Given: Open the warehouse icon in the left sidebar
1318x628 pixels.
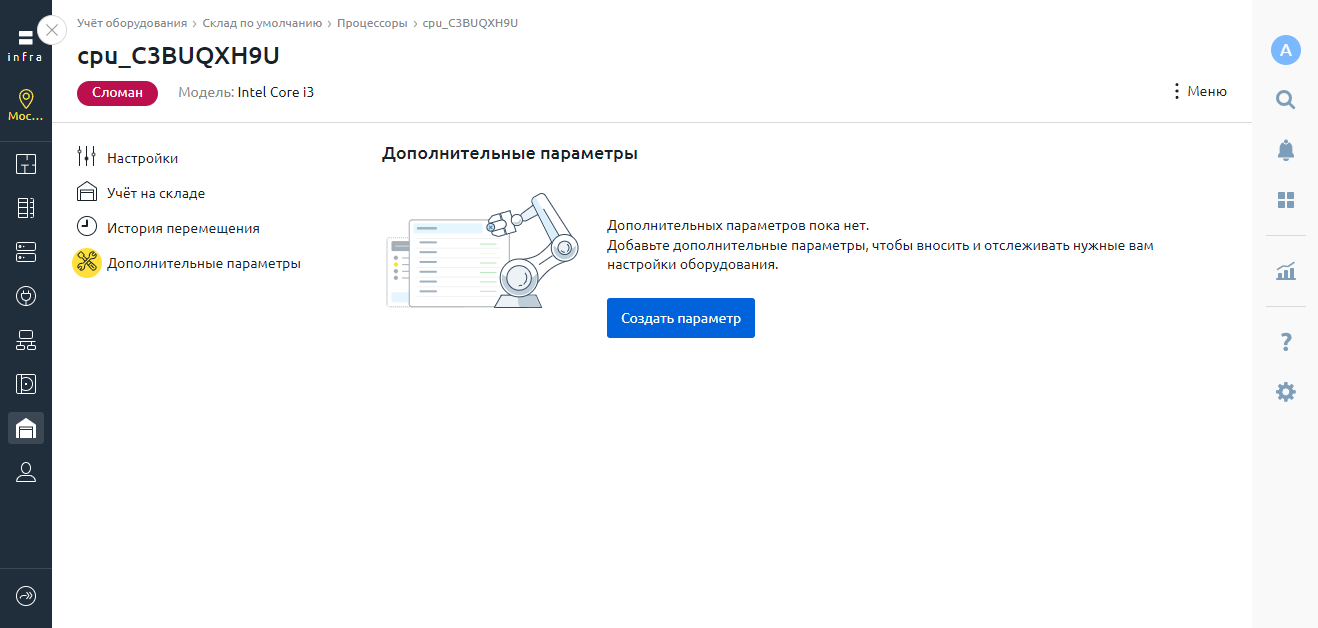Looking at the screenshot, I should point(26,428).
